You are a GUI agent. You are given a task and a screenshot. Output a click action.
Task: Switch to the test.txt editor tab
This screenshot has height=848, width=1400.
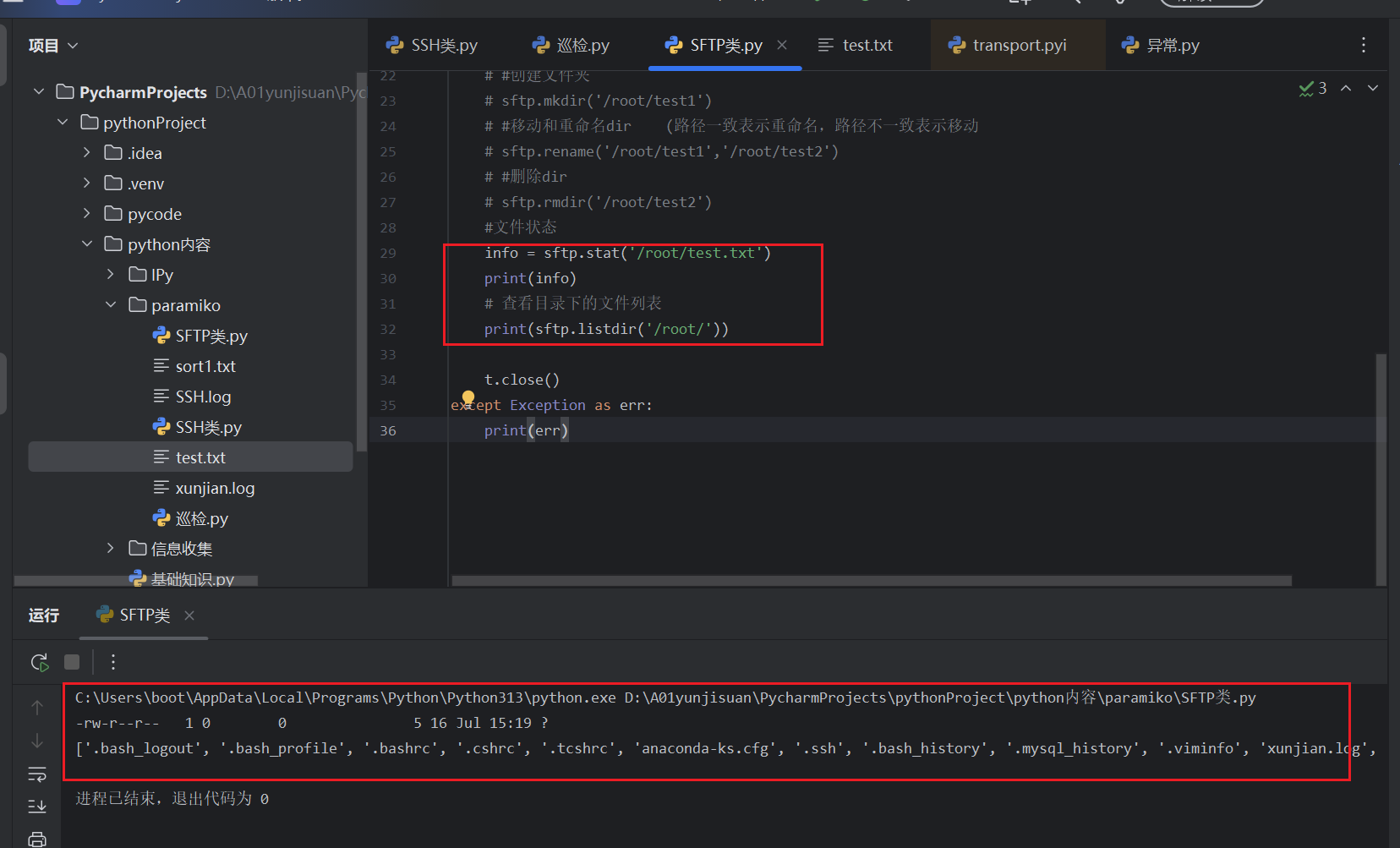point(866,45)
